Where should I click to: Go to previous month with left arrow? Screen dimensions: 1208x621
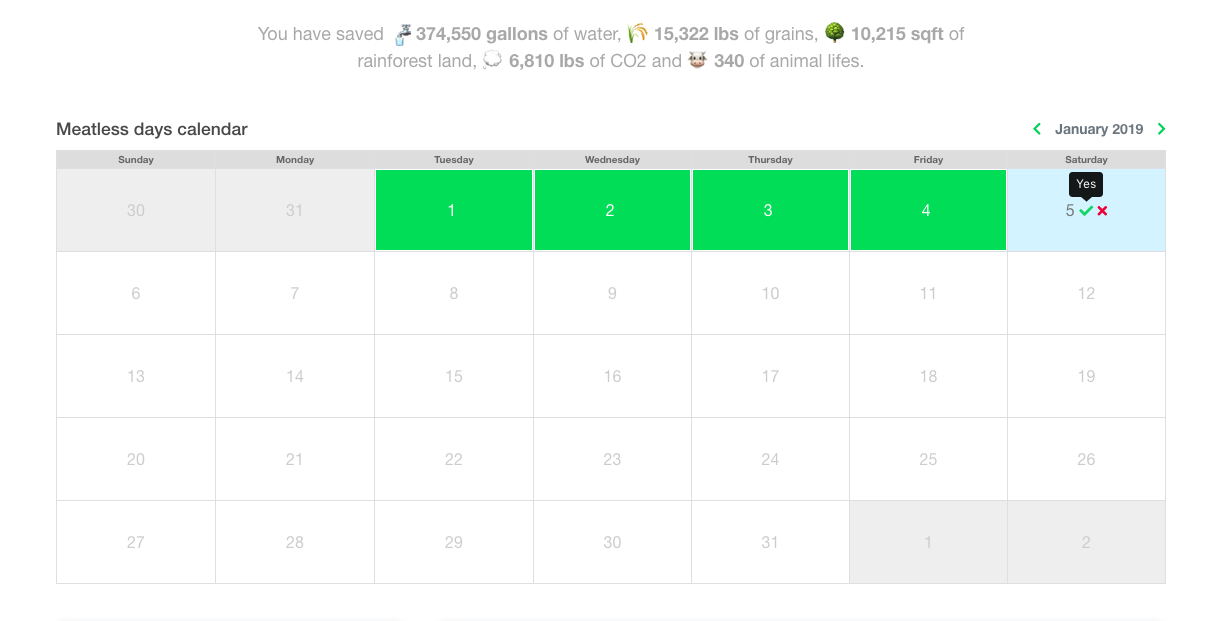click(x=1037, y=129)
